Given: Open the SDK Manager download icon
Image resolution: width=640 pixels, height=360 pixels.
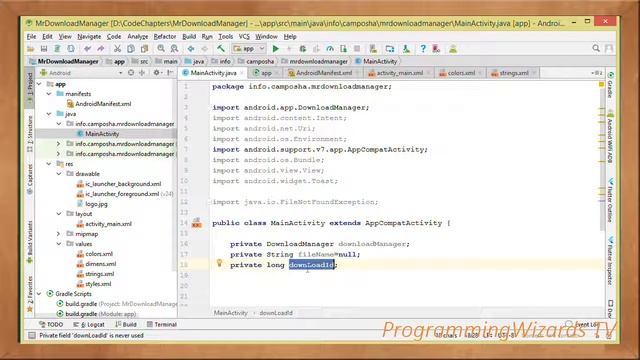Looking at the screenshot, I should 406,49.
